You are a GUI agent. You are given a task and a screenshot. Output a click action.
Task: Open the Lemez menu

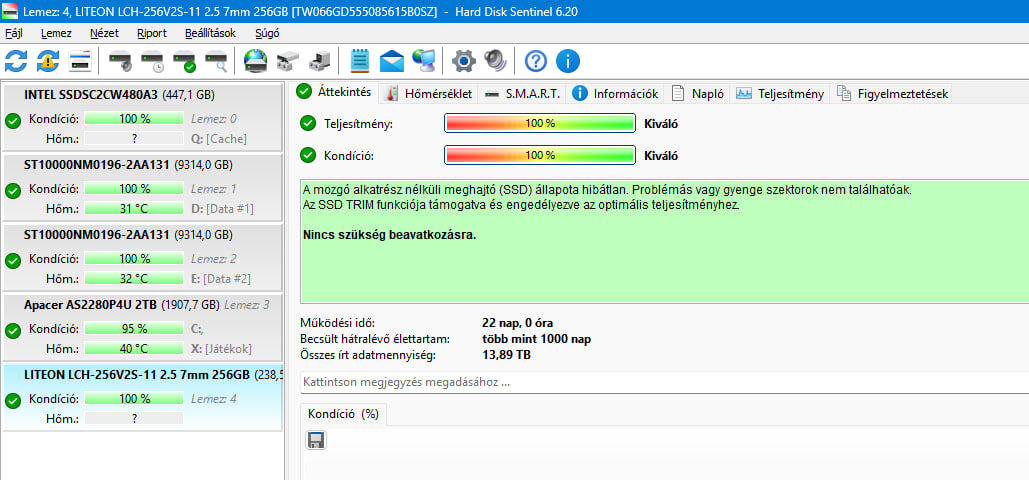(x=56, y=33)
